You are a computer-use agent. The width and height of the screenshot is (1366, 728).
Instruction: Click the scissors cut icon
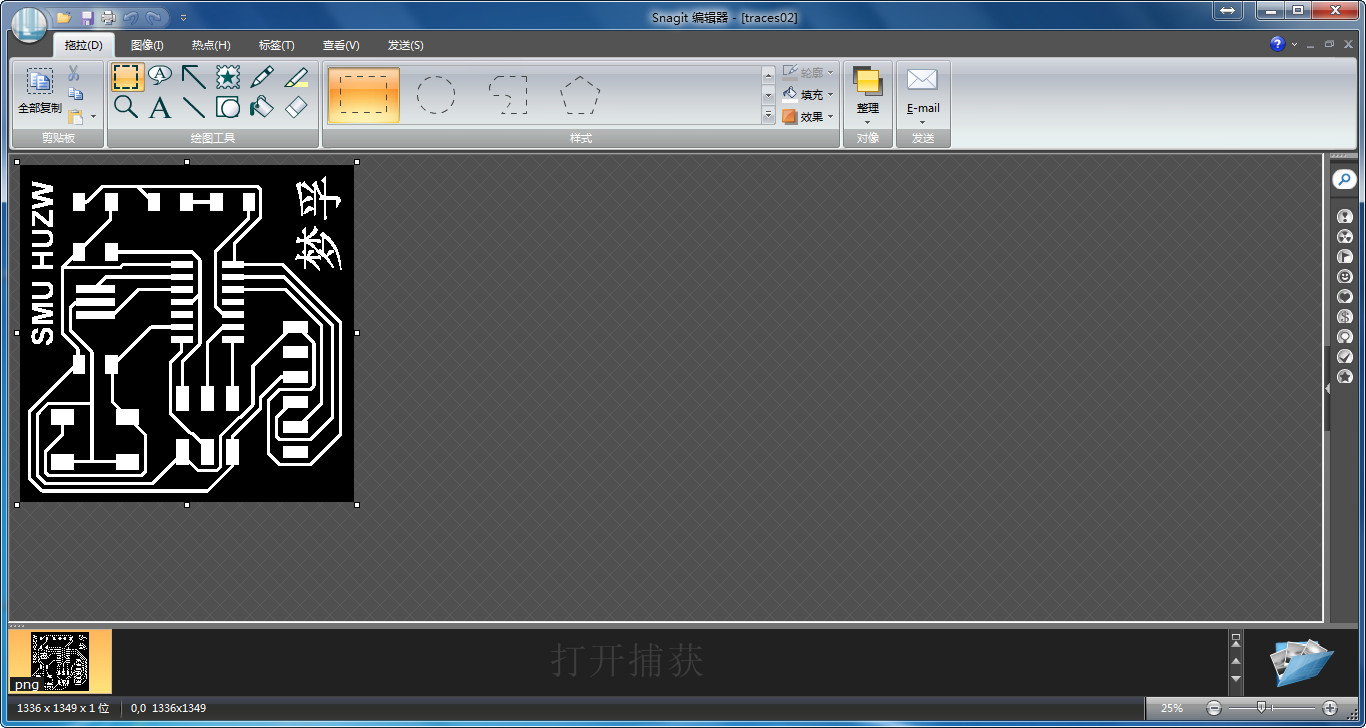pyautogui.click(x=74, y=73)
